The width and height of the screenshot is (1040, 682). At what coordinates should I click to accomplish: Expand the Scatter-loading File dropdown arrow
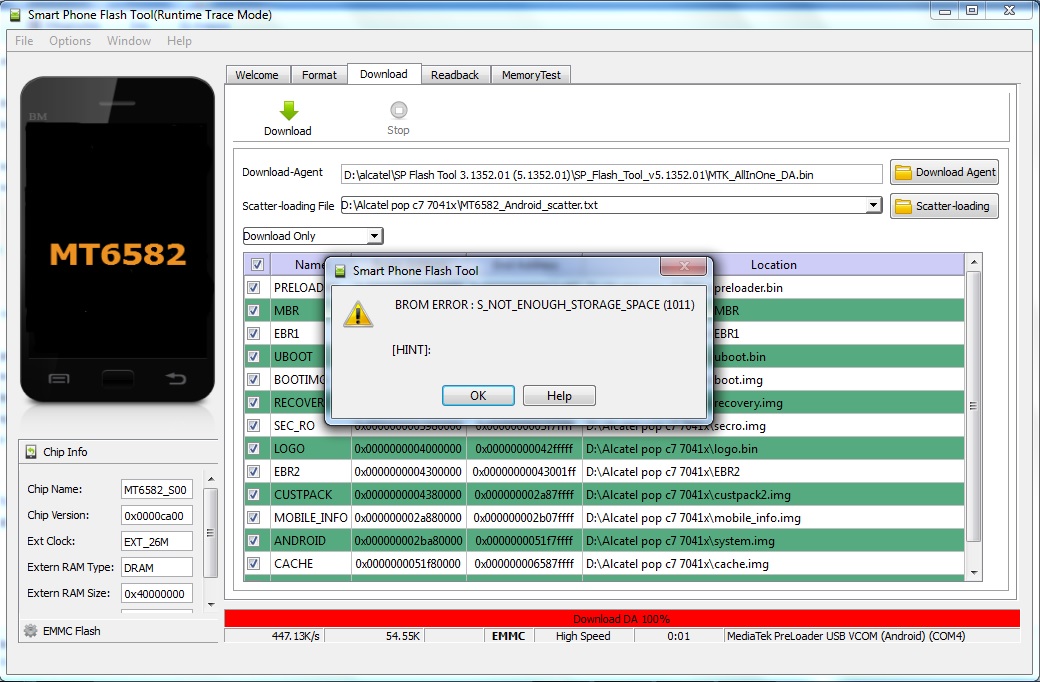coord(874,205)
